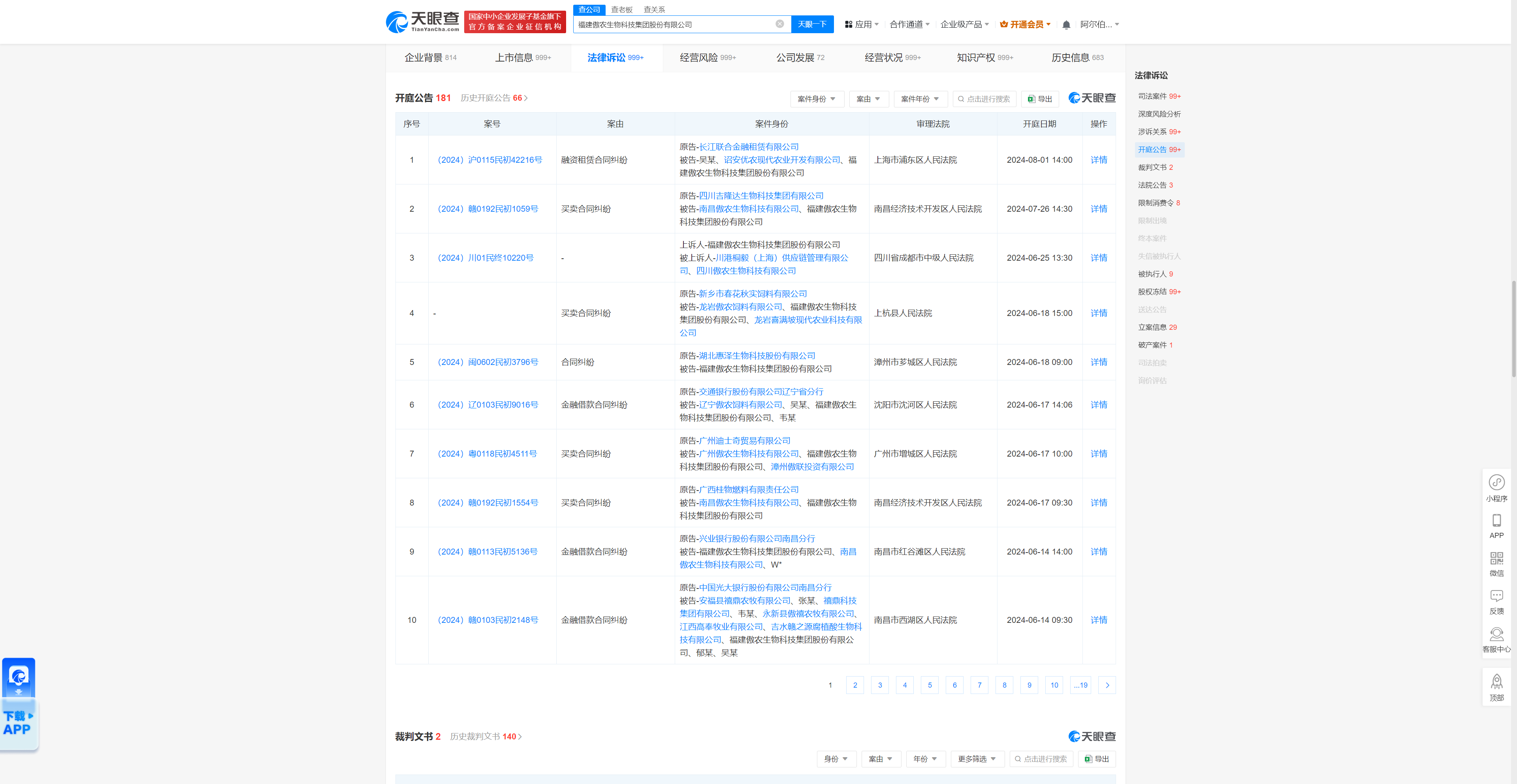Viewport: 1517px width, 784px height.
Task: Click the page vertical scrollbar
Action: [x=1513, y=330]
